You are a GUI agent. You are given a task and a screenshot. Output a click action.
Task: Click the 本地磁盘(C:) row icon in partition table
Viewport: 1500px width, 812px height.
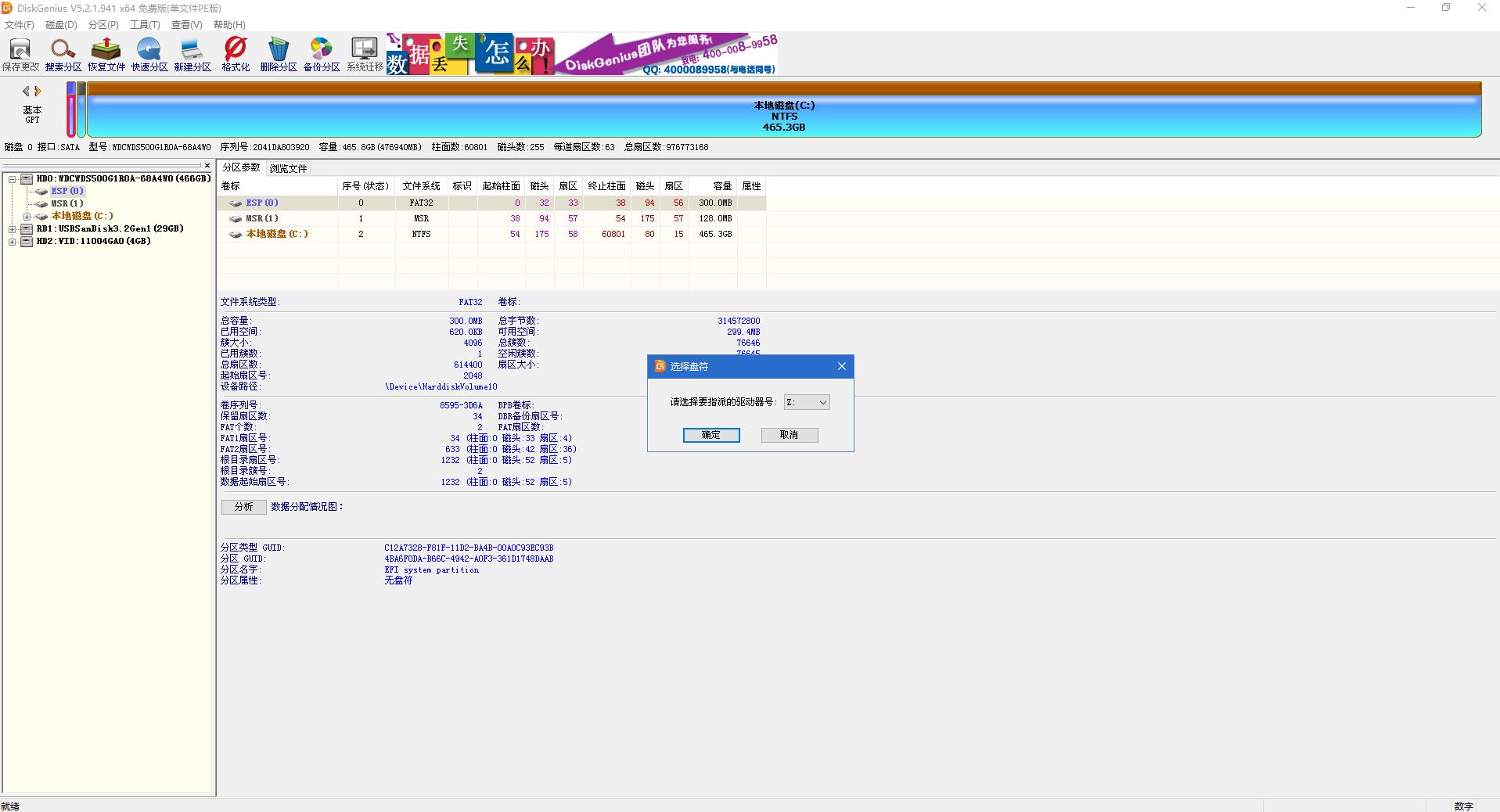[236, 234]
